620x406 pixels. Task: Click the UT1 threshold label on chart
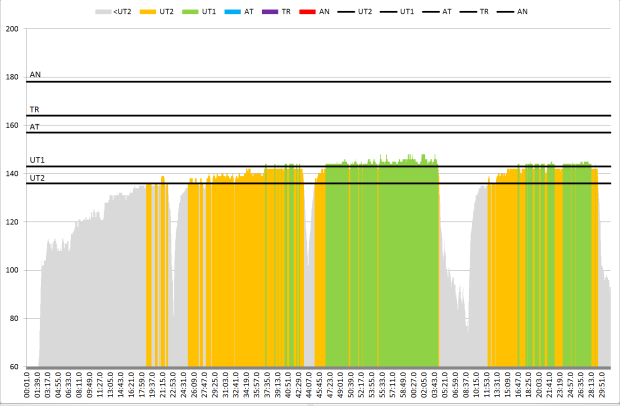[37, 160]
